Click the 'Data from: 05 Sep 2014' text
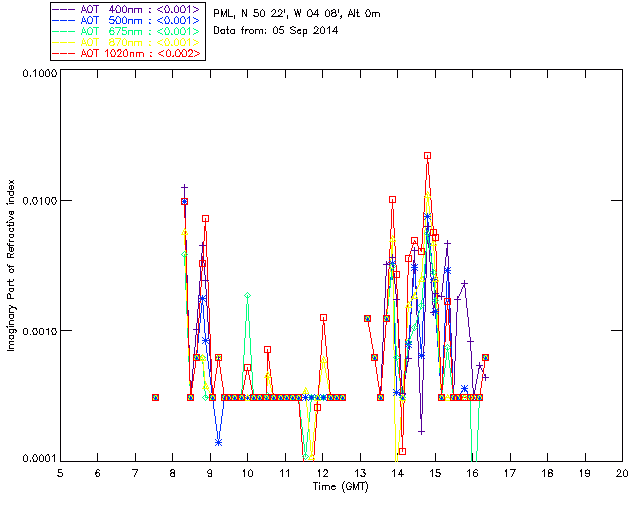 [x=276, y=31]
